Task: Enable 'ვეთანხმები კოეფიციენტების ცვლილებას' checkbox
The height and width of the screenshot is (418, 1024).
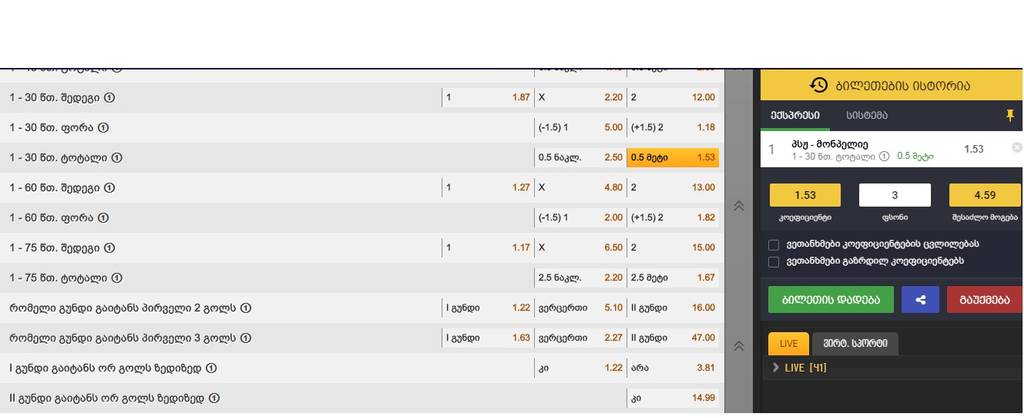Action: 774,245
